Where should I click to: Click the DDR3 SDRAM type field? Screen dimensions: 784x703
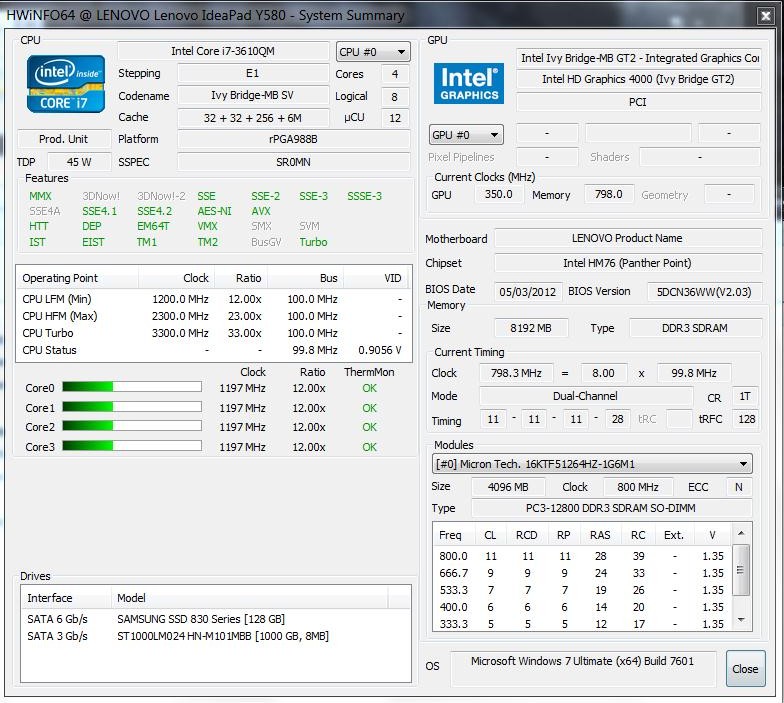click(x=695, y=328)
